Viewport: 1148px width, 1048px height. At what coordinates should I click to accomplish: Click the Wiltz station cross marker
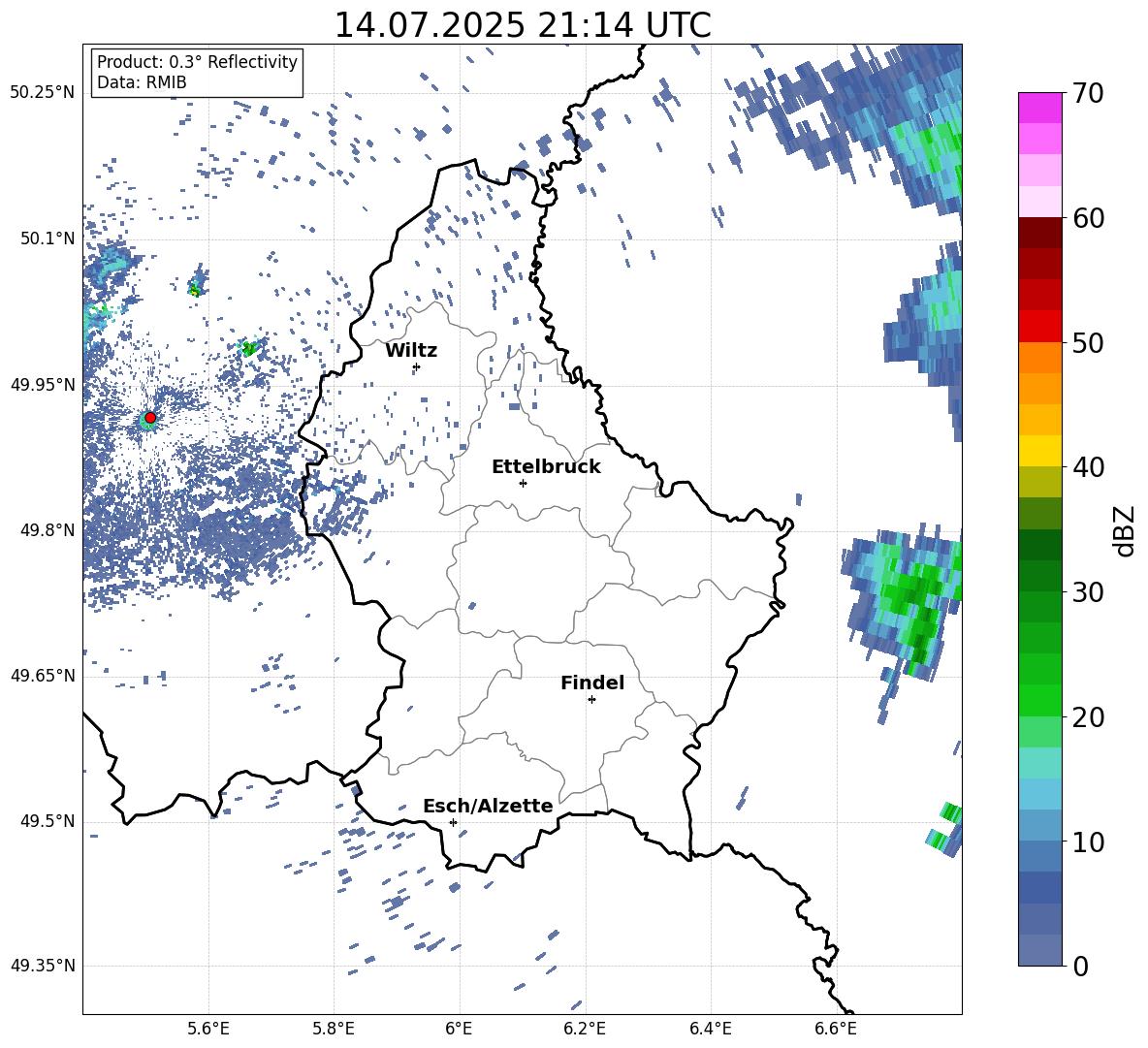click(417, 366)
